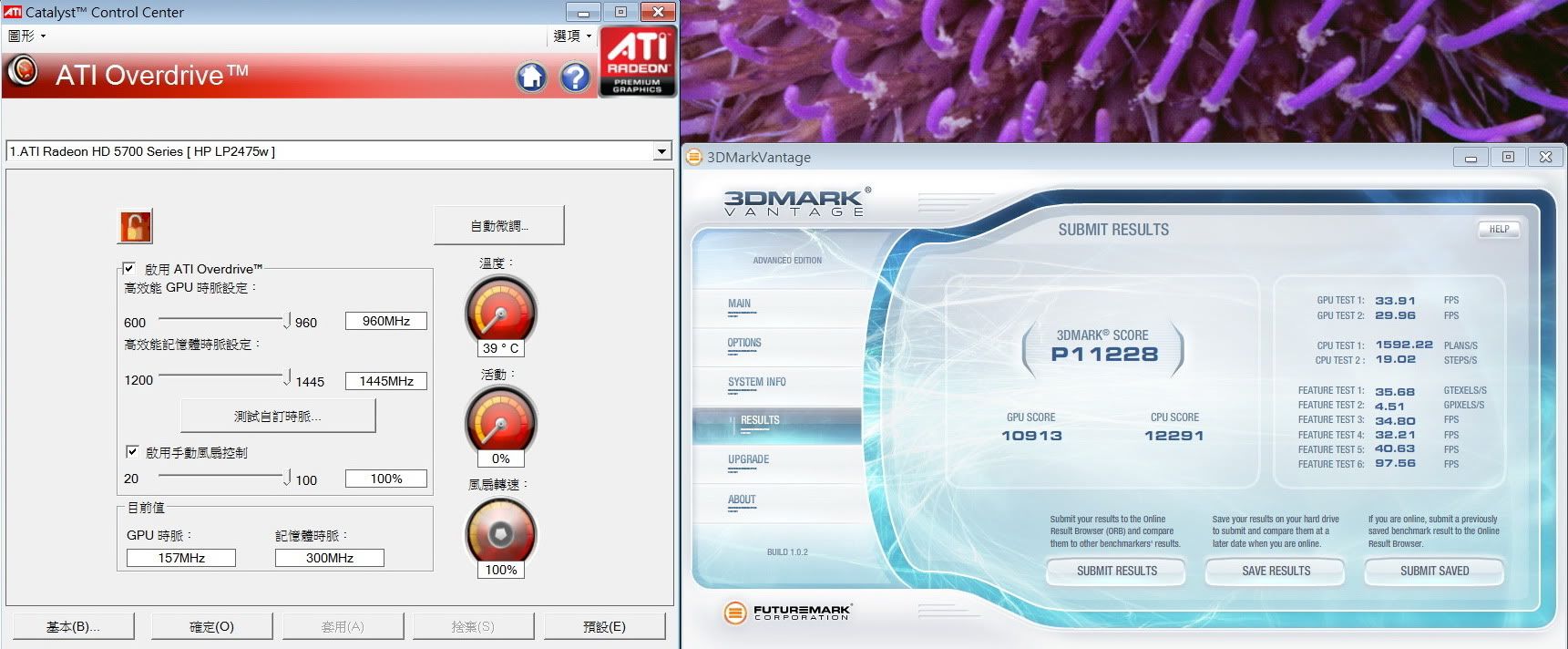Click the activity gauge dial

coord(500,422)
